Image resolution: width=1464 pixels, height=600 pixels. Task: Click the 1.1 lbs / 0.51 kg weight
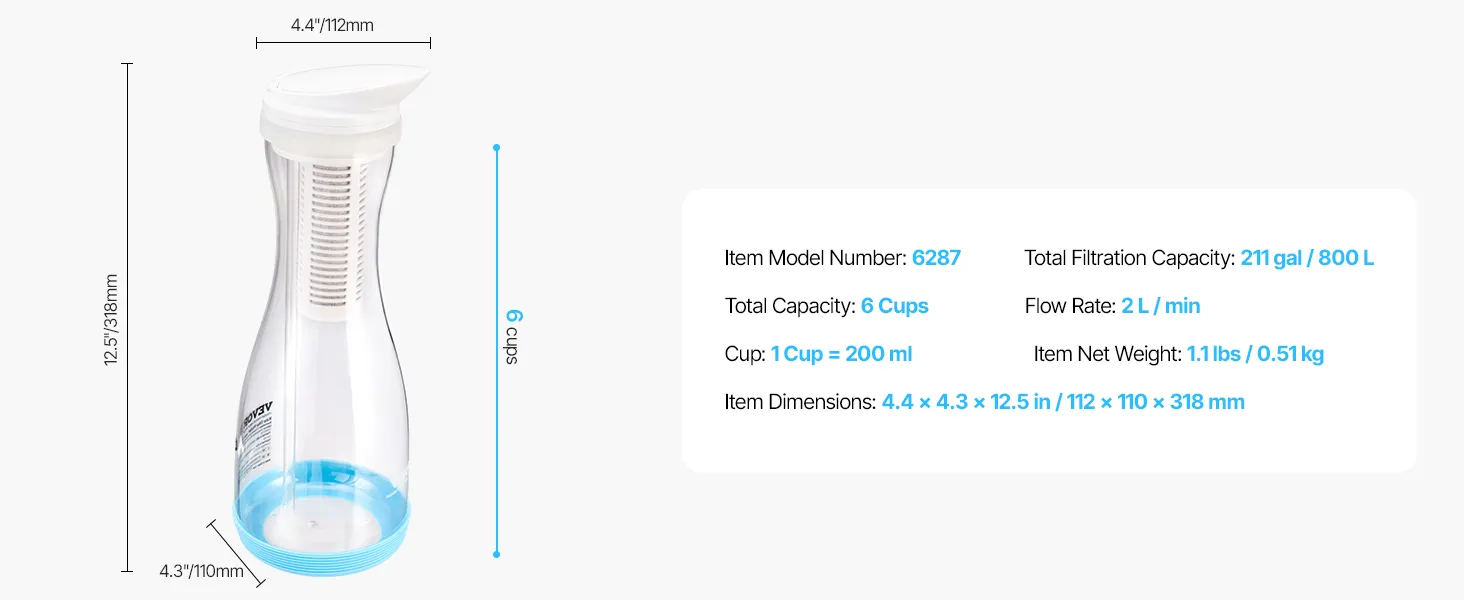coord(1255,354)
